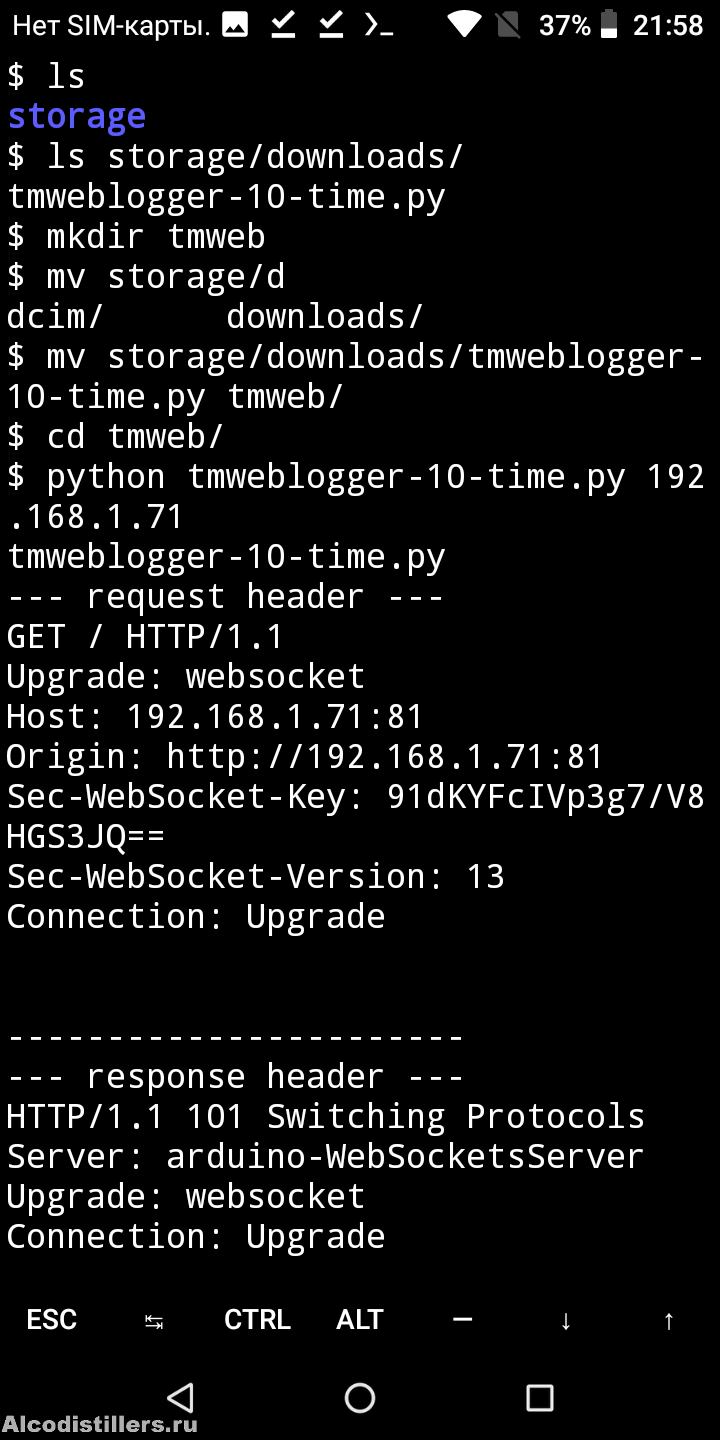Toggle the CTRL modifier key
The image size is (720, 1440).
pyautogui.click(x=257, y=1319)
